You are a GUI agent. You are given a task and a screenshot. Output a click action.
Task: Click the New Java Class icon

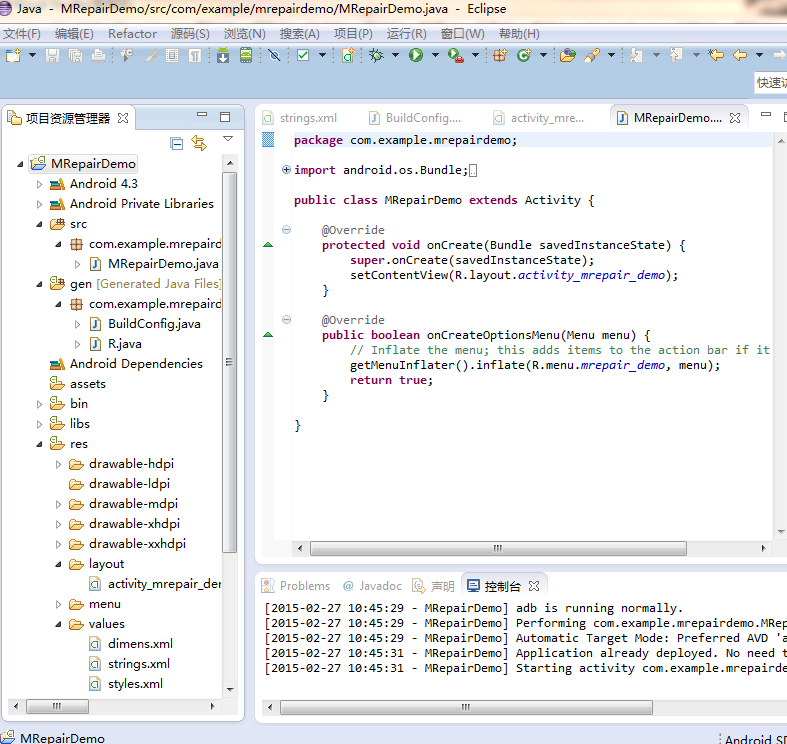click(x=523, y=55)
